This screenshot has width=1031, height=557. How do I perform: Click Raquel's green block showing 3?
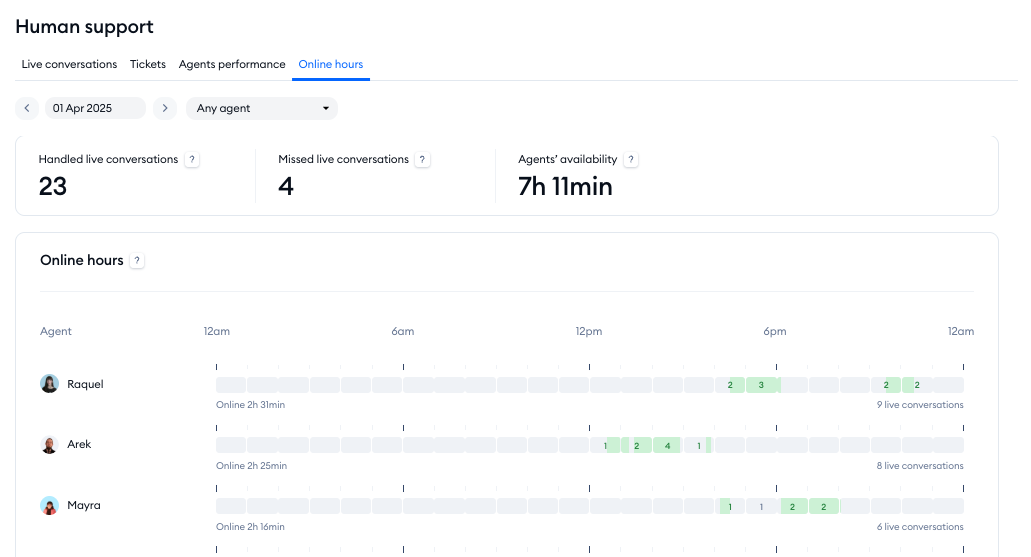(x=761, y=385)
